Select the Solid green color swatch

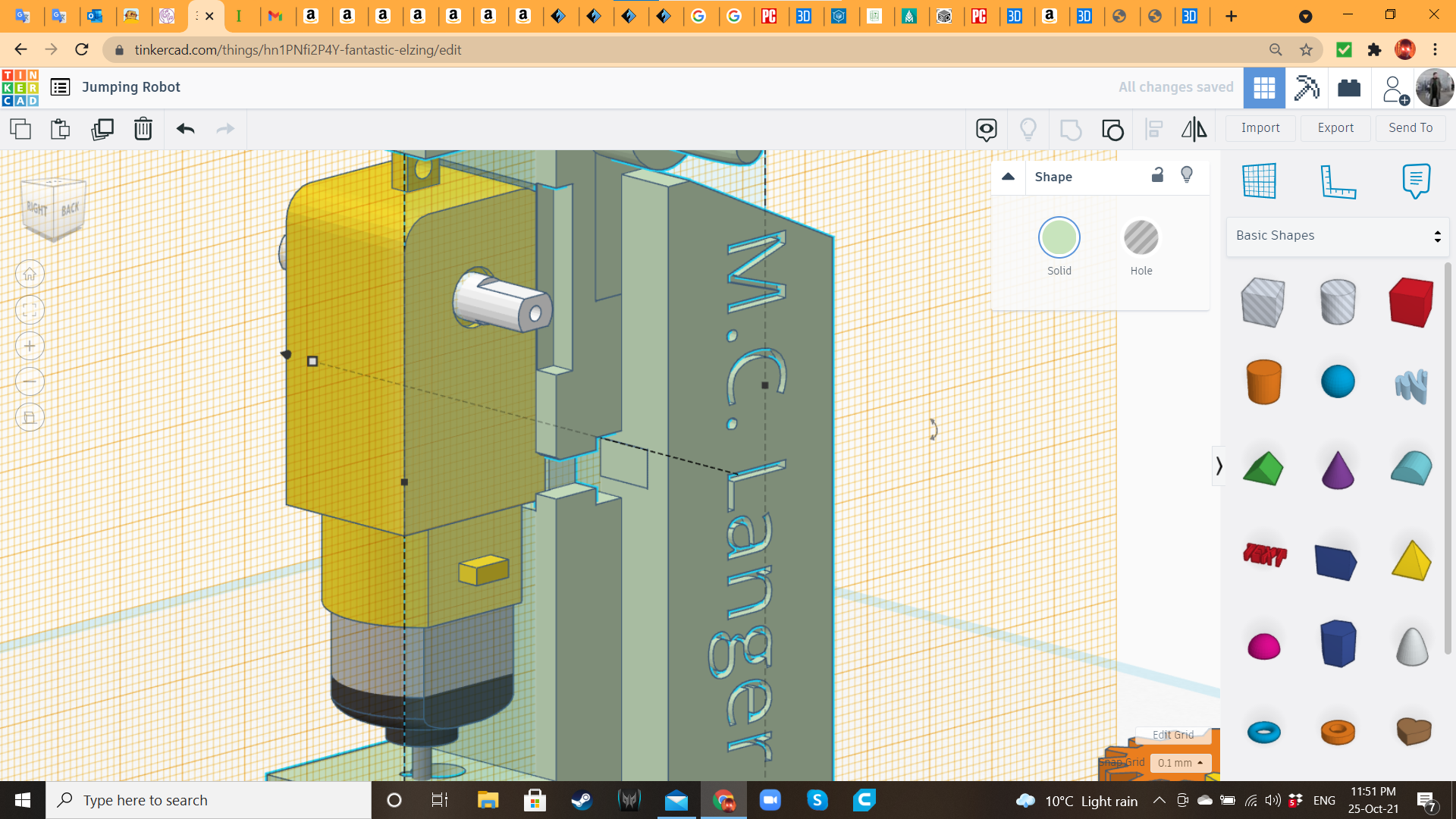click(1059, 237)
